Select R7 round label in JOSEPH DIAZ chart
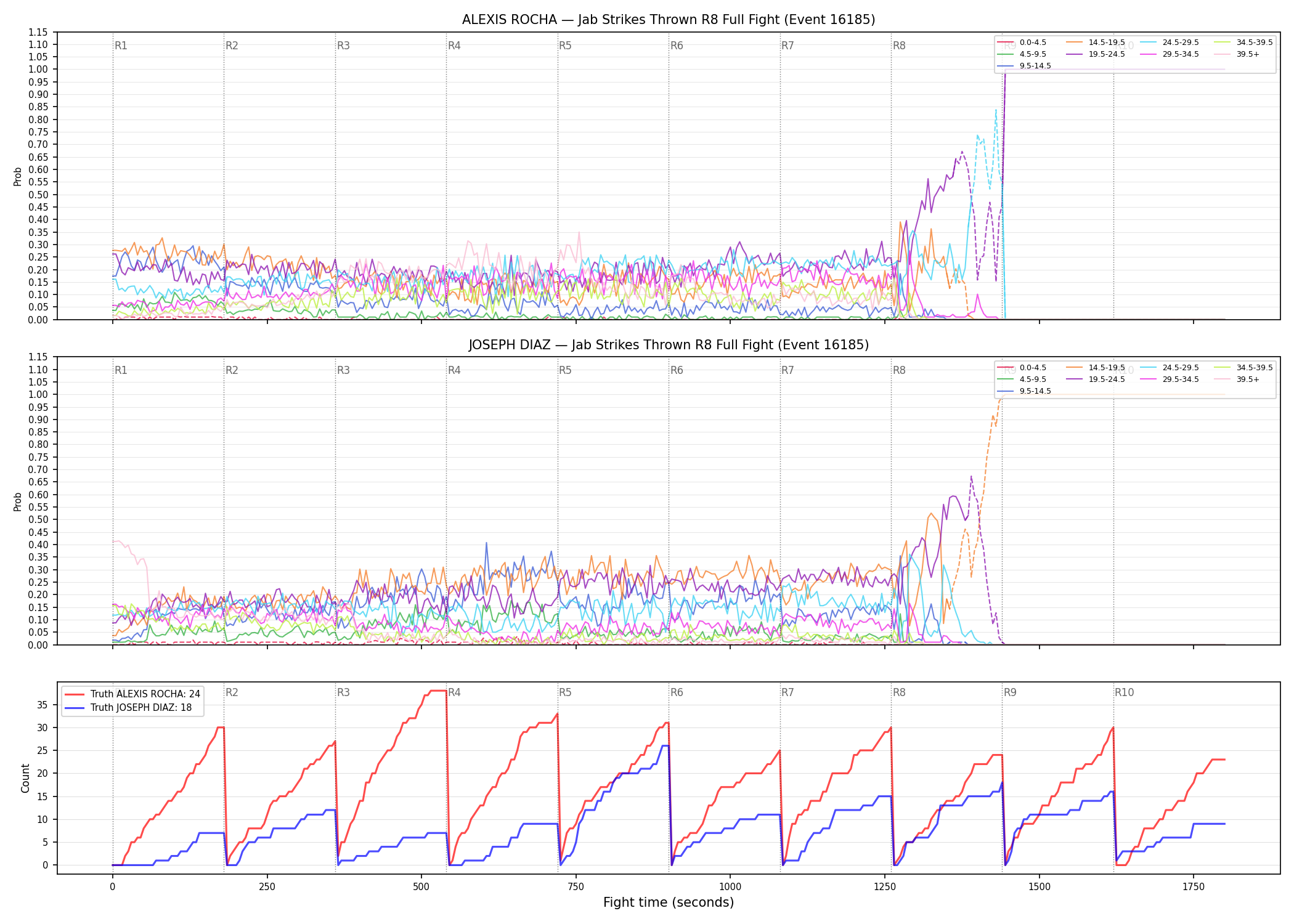The image size is (1294, 924). 787,370
